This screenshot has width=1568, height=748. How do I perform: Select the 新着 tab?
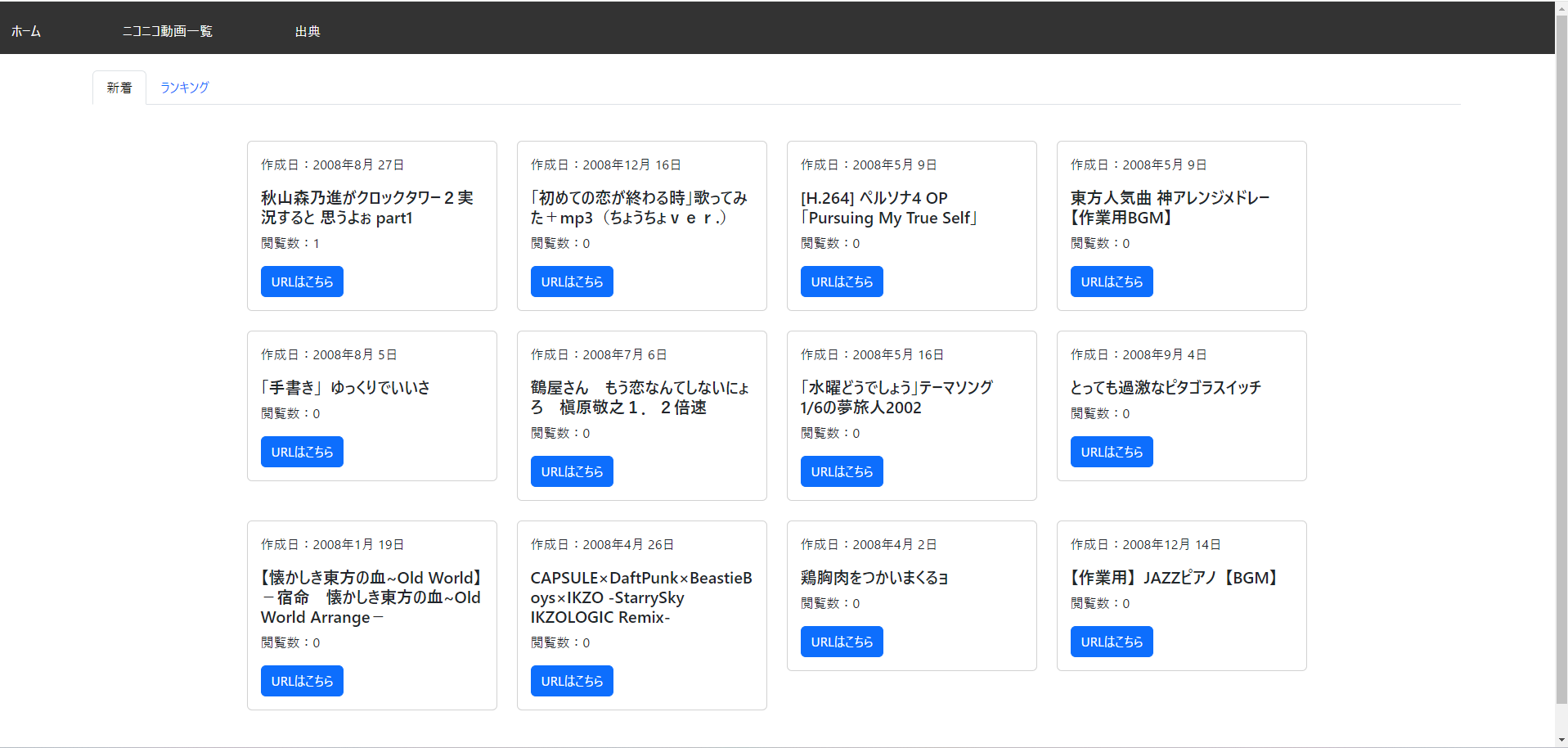(119, 87)
